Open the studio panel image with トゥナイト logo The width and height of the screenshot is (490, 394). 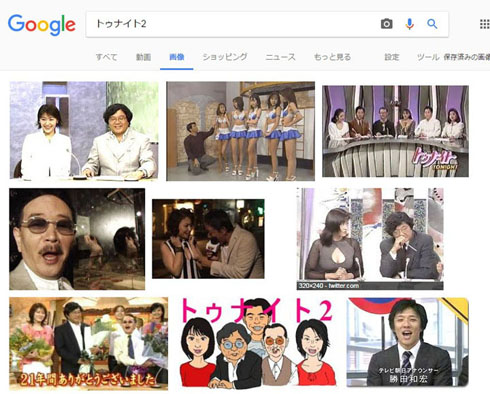[x=395, y=131]
